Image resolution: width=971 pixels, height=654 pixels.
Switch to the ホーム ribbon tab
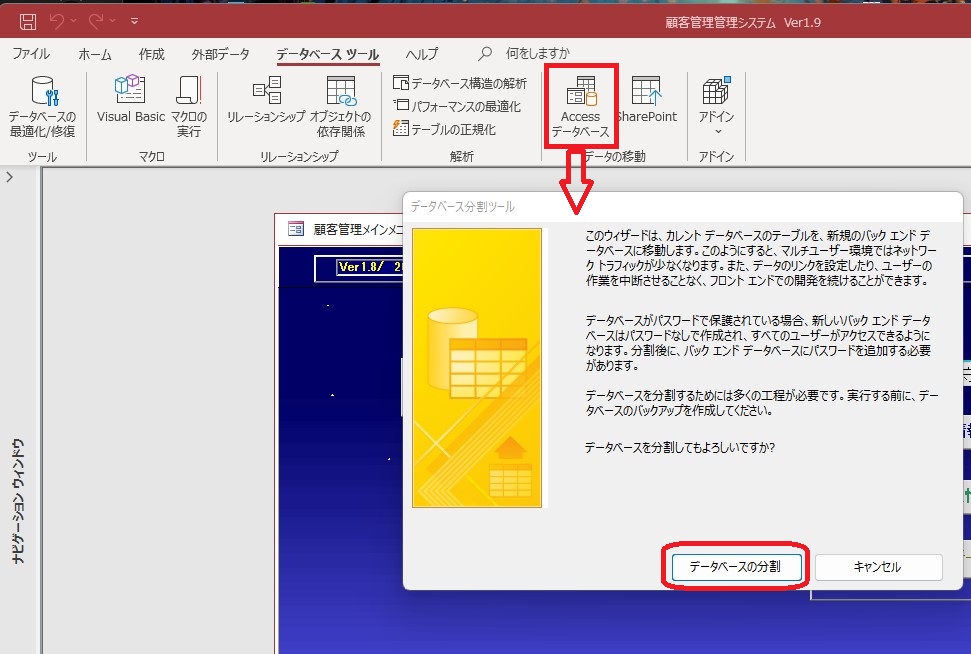tap(95, 54)
